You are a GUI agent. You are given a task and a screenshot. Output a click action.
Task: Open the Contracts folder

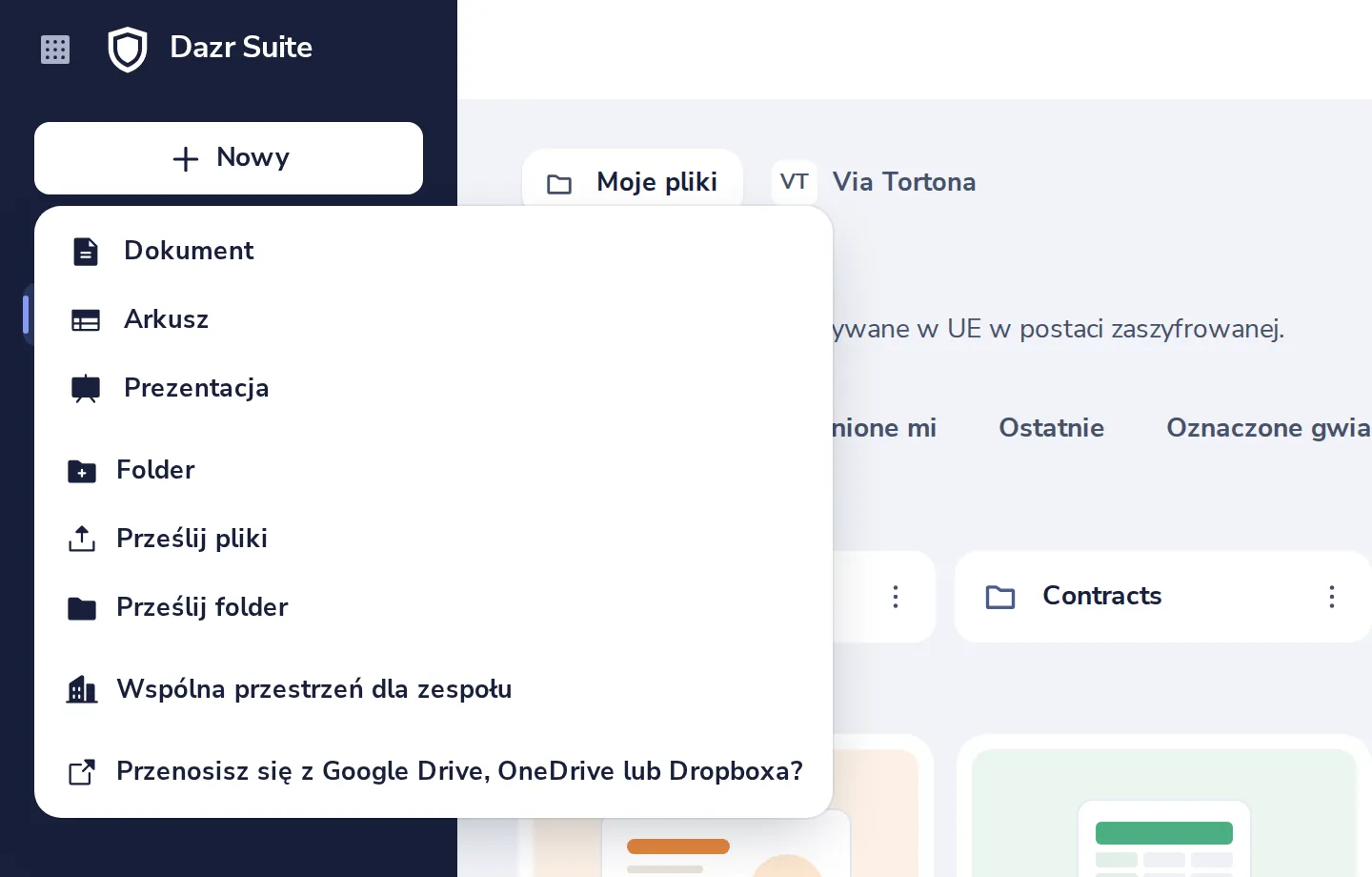tap(1163, 597)
